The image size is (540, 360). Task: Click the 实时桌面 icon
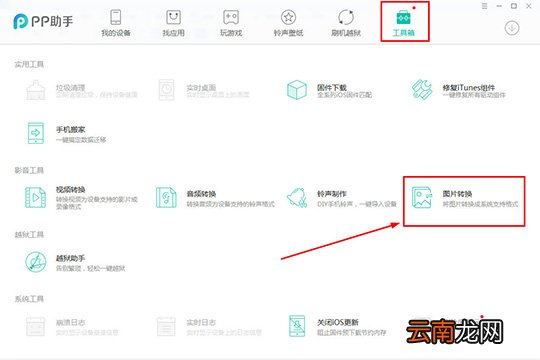click(x=167, y=90)
